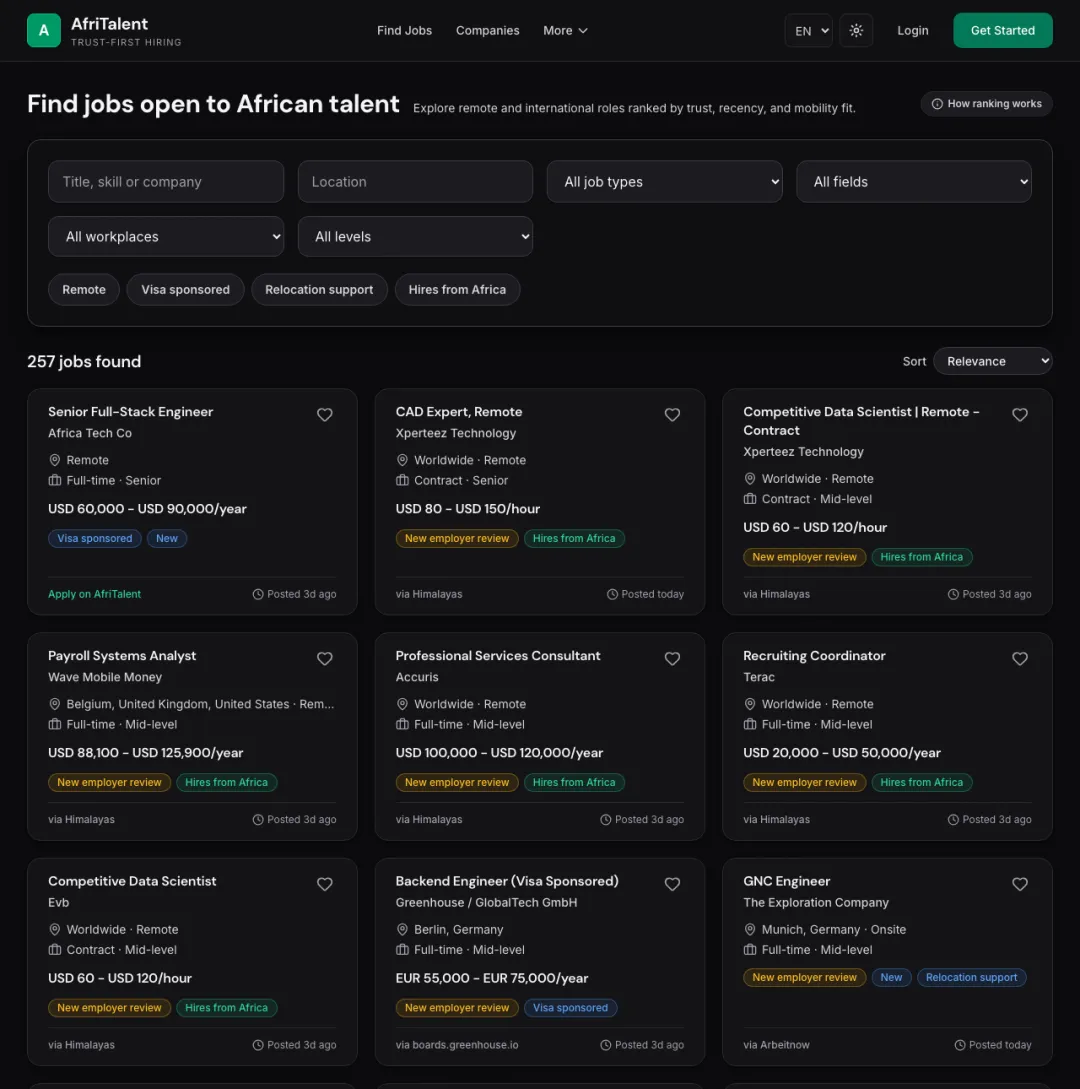Click location pin on Payroll Systems Analyst card
Screen dimensions: 1080x1089
click(54, 704)
